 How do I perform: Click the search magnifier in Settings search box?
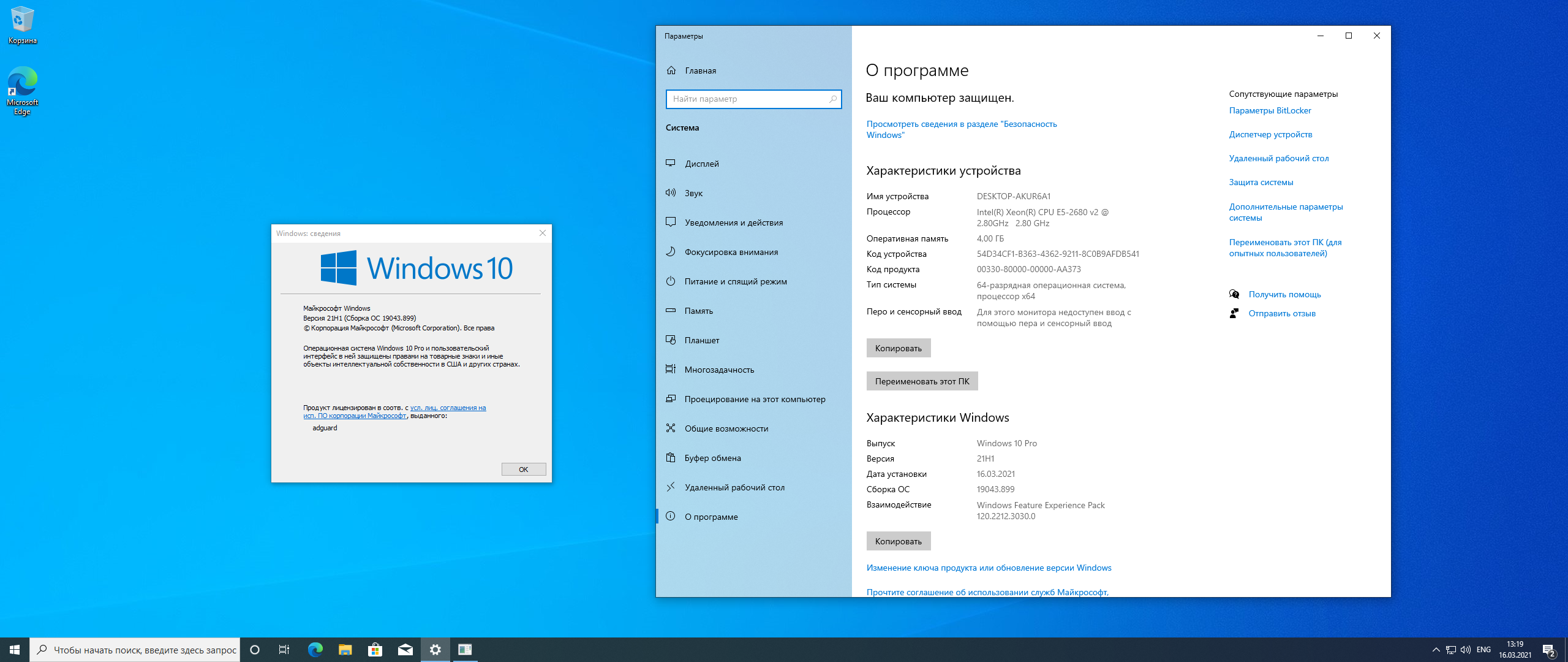pyautogui.click(x=833, y=99)
